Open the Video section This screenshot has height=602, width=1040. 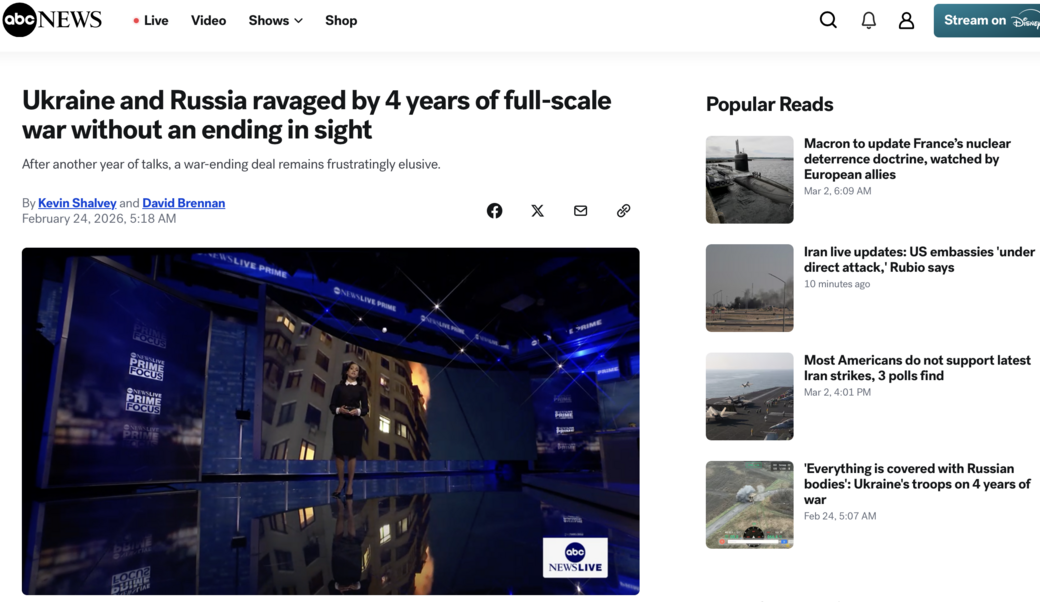[208, 20]
